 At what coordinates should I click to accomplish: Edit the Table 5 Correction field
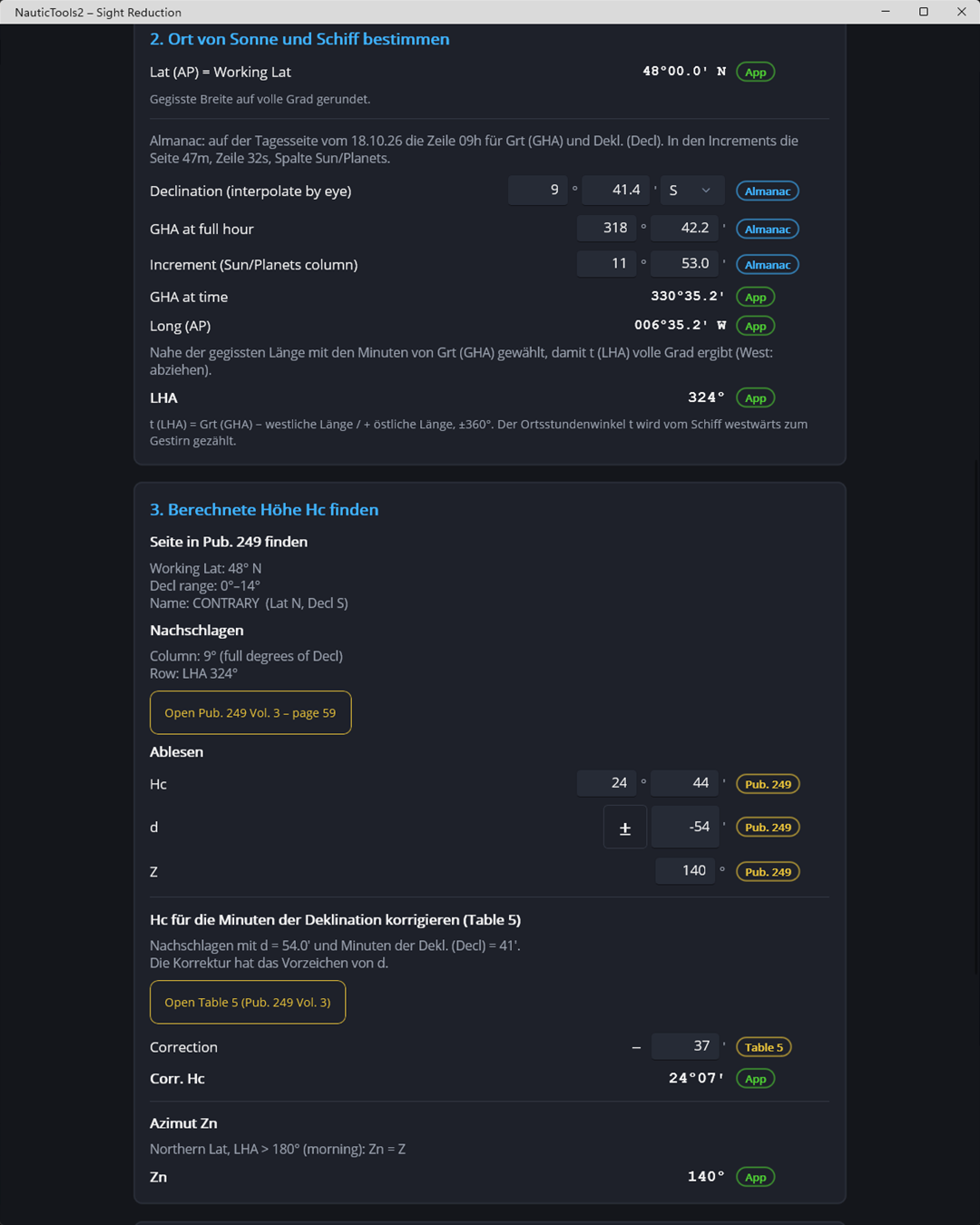tap(685, 1046)
